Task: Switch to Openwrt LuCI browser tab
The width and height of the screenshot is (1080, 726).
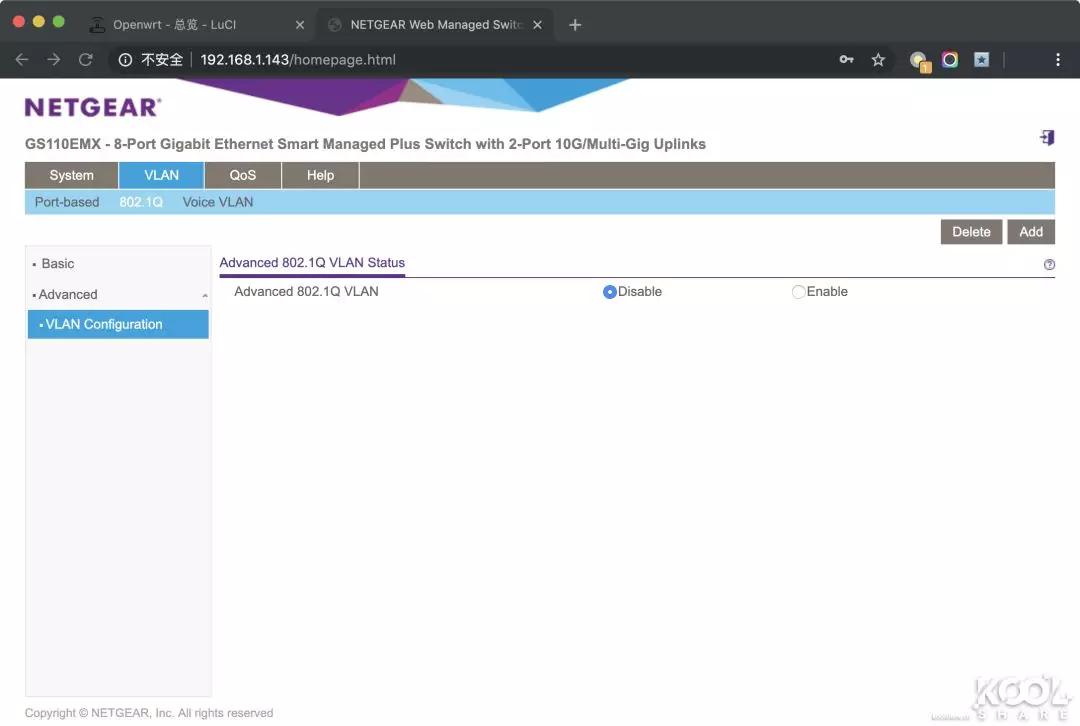Action: pos(174,25)
